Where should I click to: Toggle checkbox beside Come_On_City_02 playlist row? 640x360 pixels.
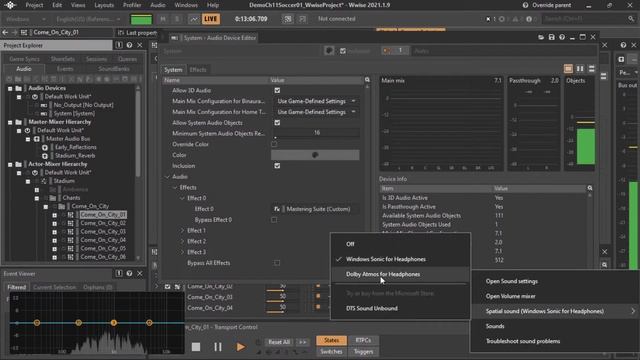coord(167,287)
